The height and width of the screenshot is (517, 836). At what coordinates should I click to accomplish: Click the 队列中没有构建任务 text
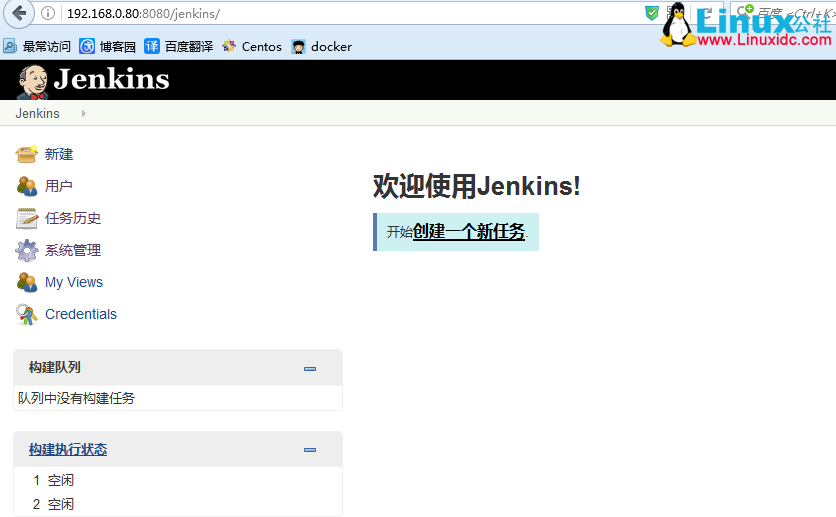tap(77, 398)
